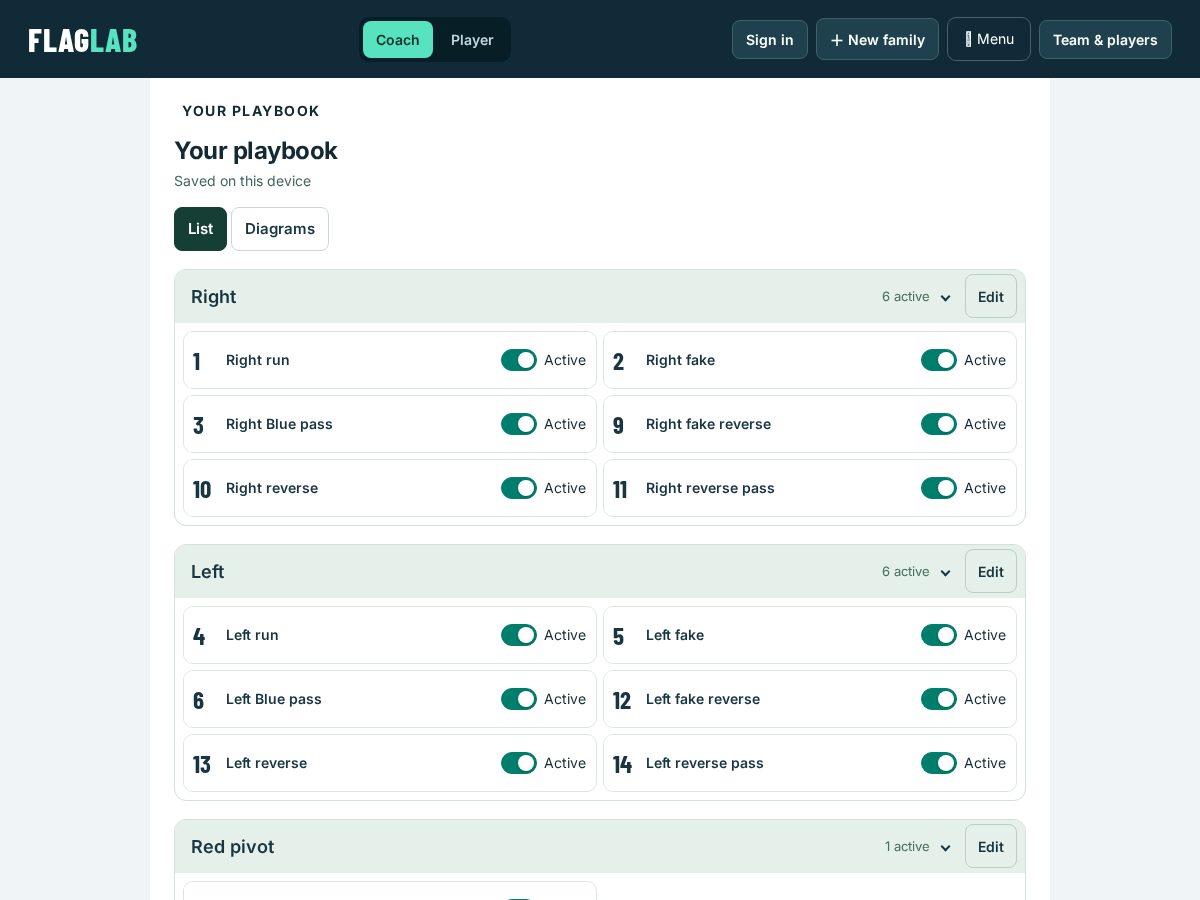Click the Sign in button
The height and width of the screenshot is (900, 1200).
tap(770, 40)
